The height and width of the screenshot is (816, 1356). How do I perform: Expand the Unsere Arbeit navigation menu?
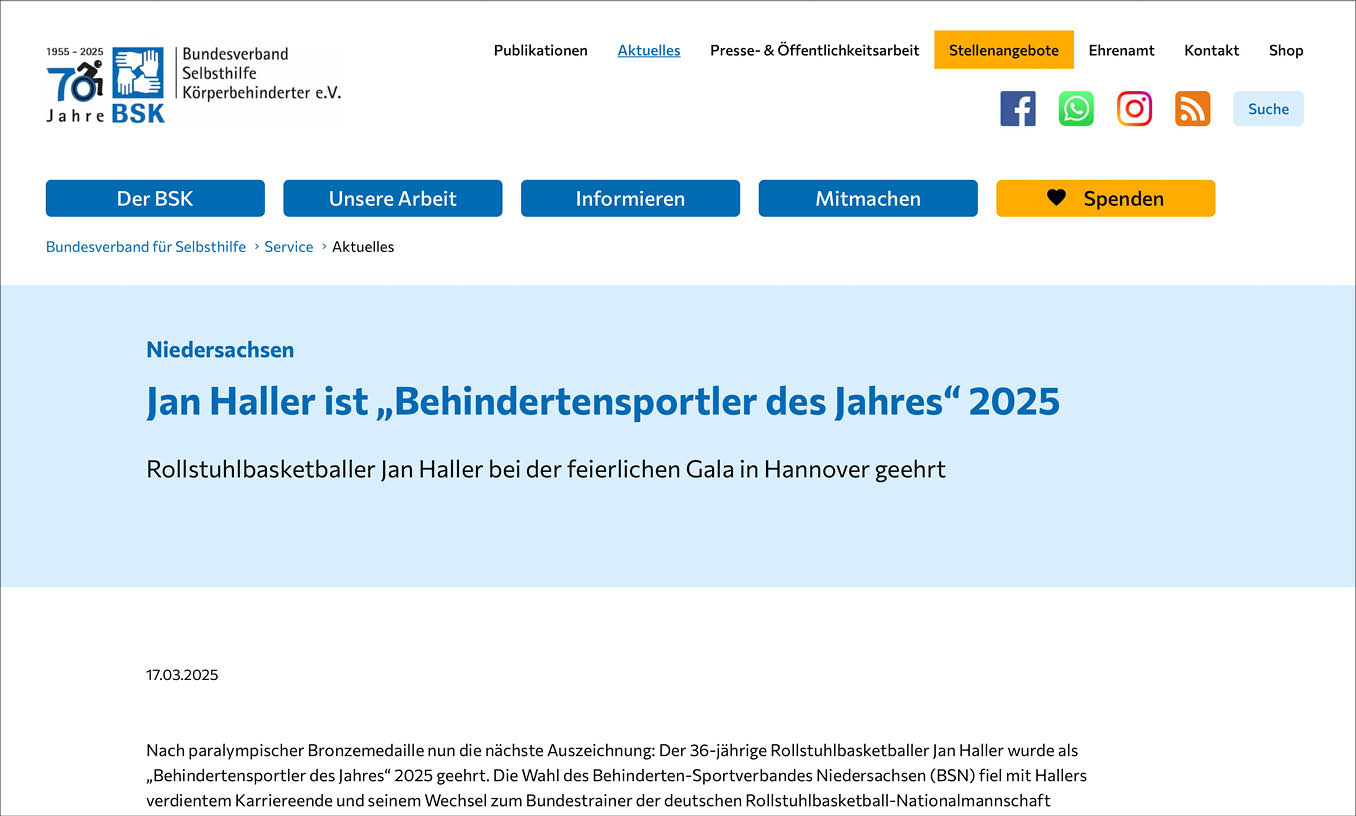point(392,198)
